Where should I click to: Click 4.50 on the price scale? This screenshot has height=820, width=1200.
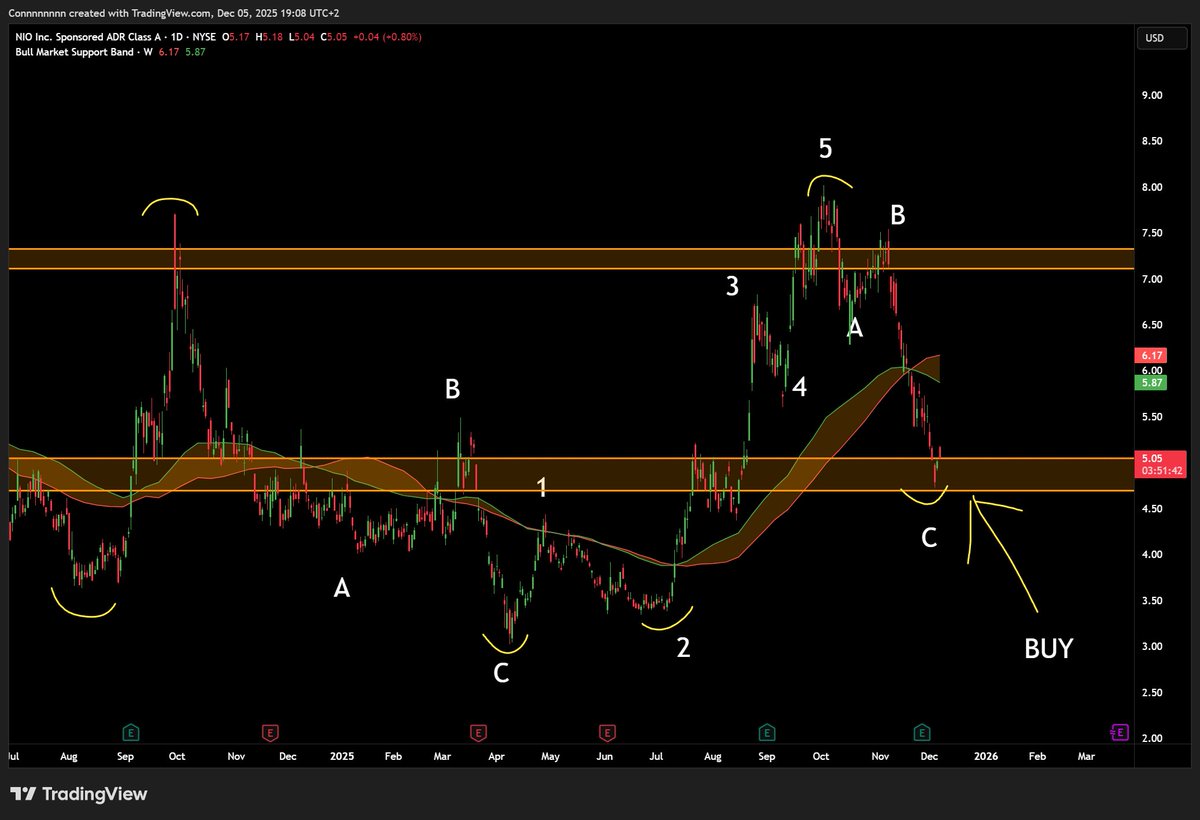1152,510
